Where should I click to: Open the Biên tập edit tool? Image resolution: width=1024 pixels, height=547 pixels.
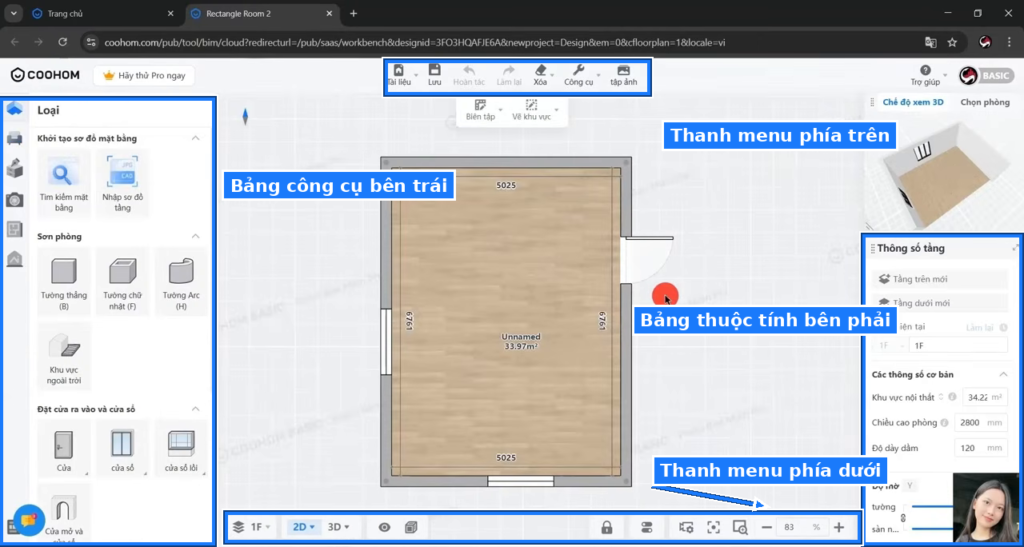click(x=480, y=110)
